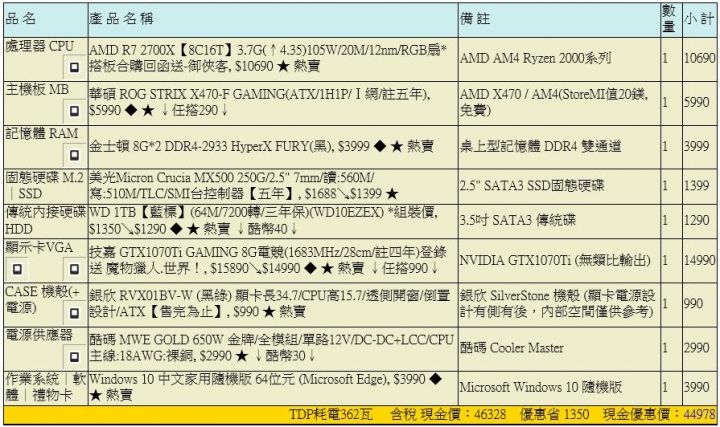
Task: Click the RAM subtotal 3999
Action: [x=697, y=146]
